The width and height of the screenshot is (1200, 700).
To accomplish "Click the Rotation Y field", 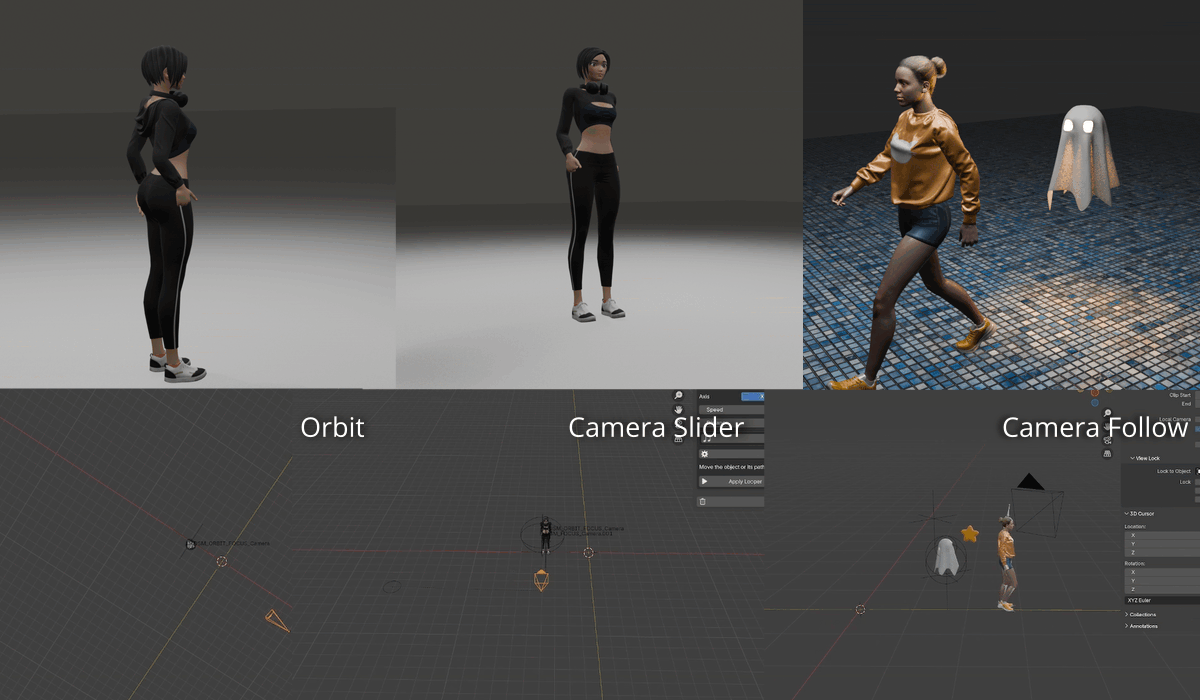I will (1162, 581).
